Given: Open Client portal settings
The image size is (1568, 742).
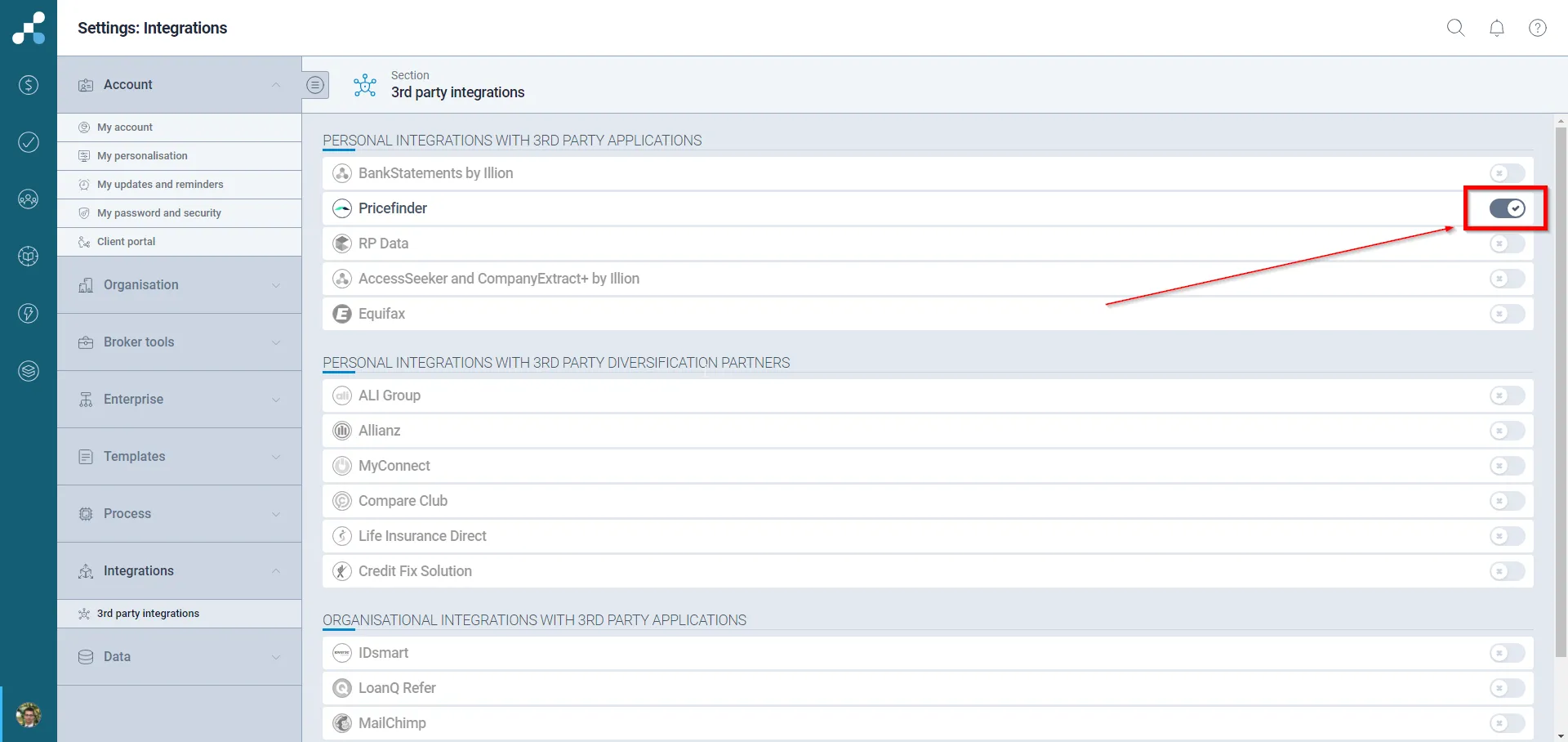Looking at the screenshot, I should click(x=180, y=242).
